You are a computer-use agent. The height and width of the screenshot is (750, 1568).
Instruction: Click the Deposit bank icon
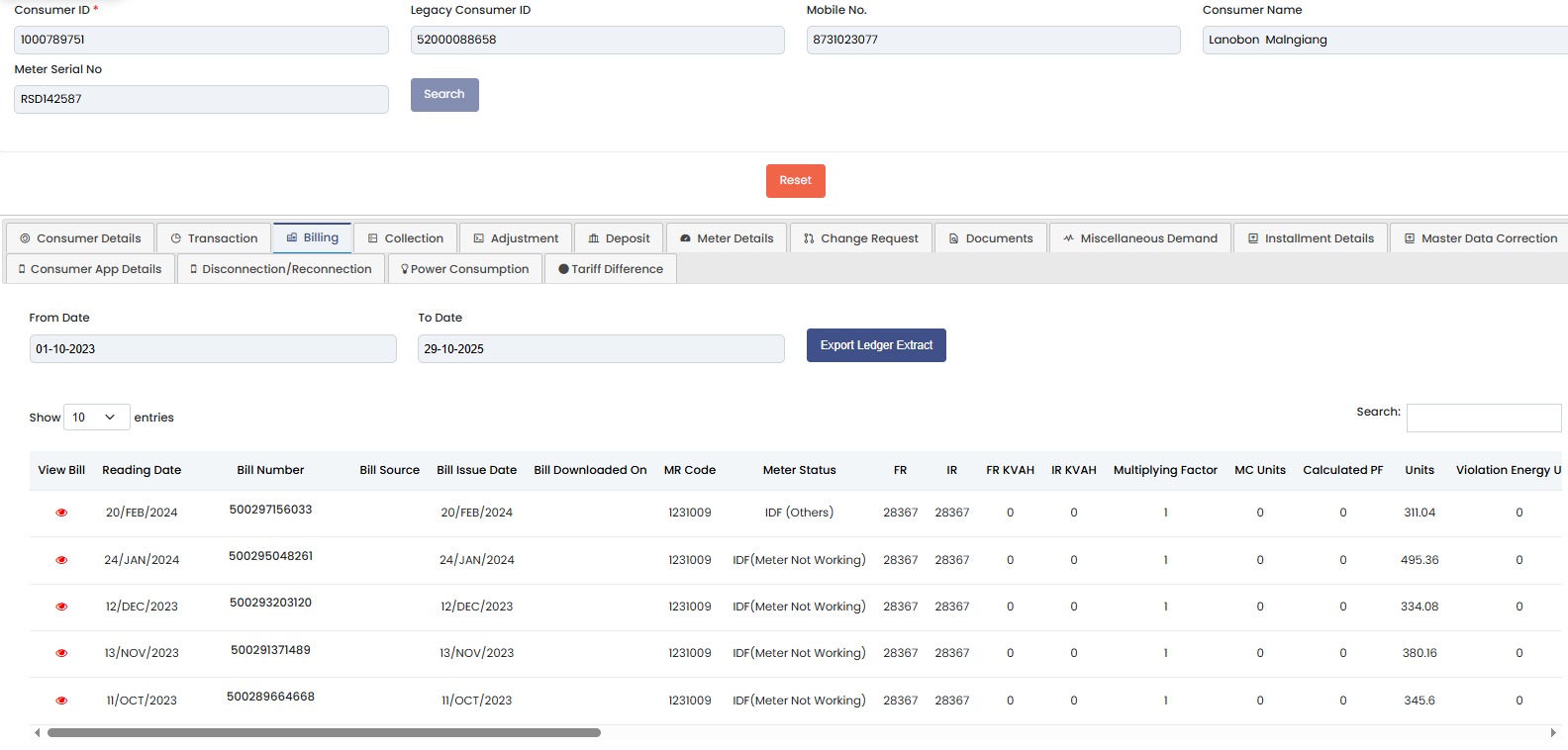pos(594,238)
